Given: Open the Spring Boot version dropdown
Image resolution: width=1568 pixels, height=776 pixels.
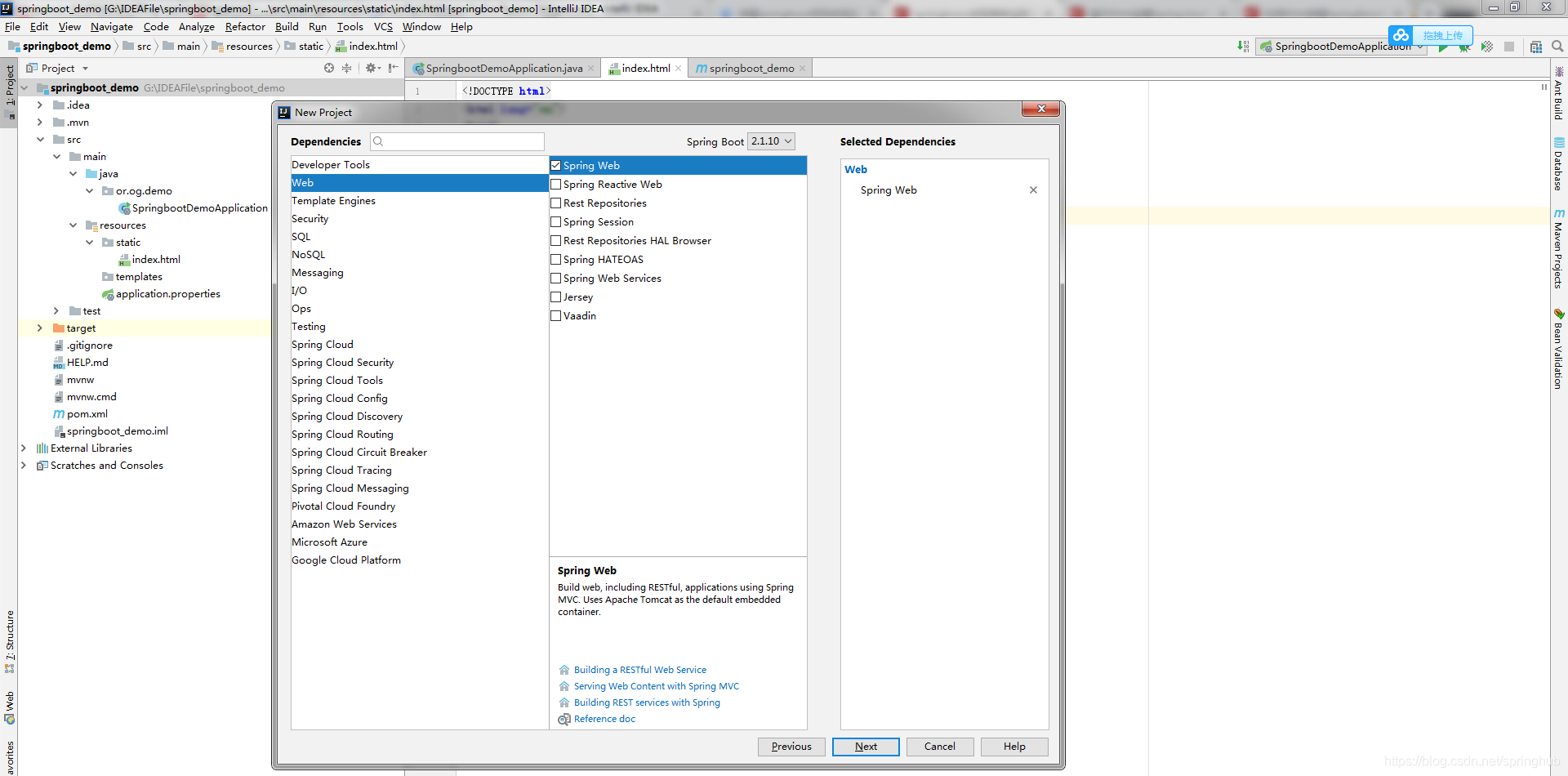Looking at the screenshot, I should pos(771,141).
